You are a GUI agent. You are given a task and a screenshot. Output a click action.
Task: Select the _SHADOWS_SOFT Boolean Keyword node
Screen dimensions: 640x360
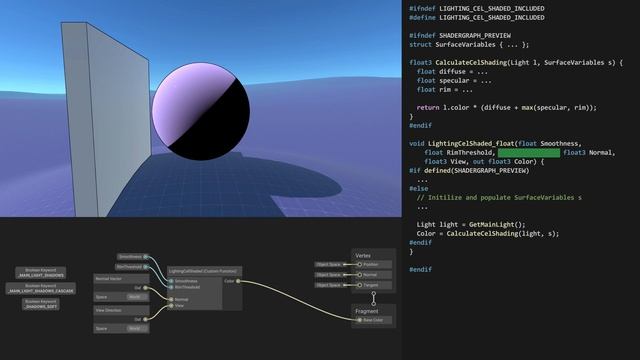tap(40, 304)
